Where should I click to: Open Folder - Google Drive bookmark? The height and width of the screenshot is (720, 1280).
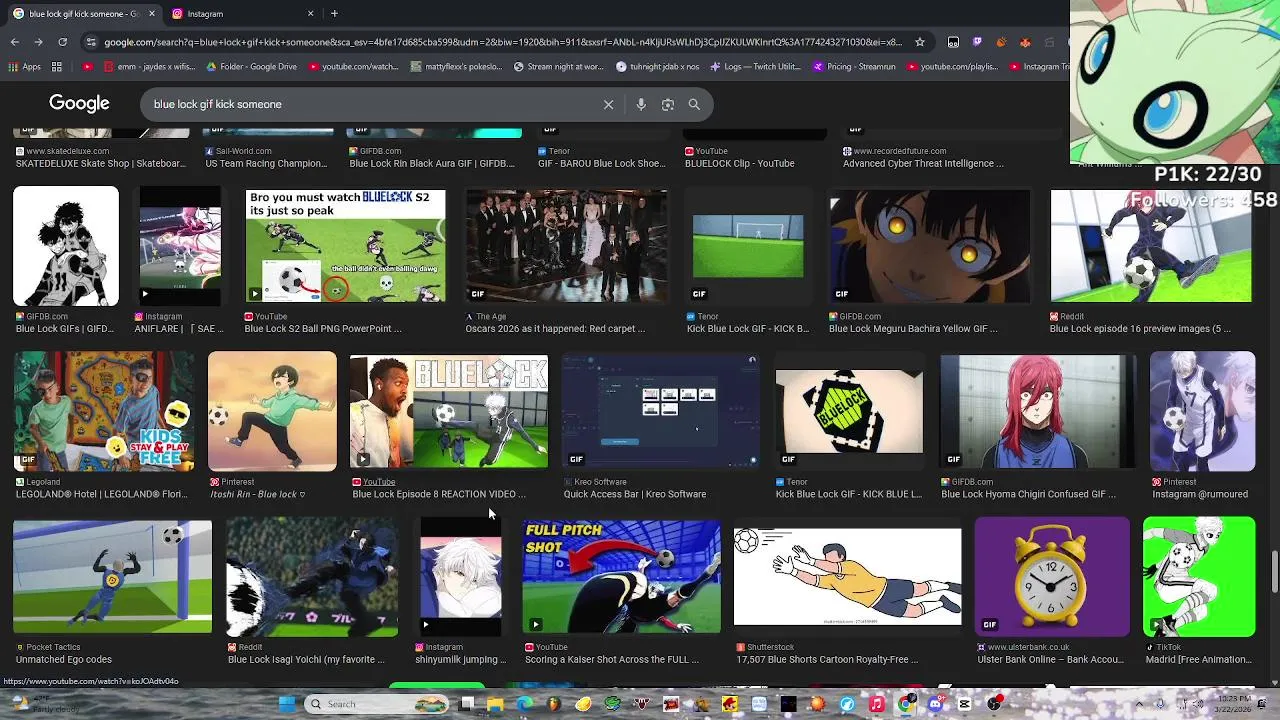tap(251, 67)
